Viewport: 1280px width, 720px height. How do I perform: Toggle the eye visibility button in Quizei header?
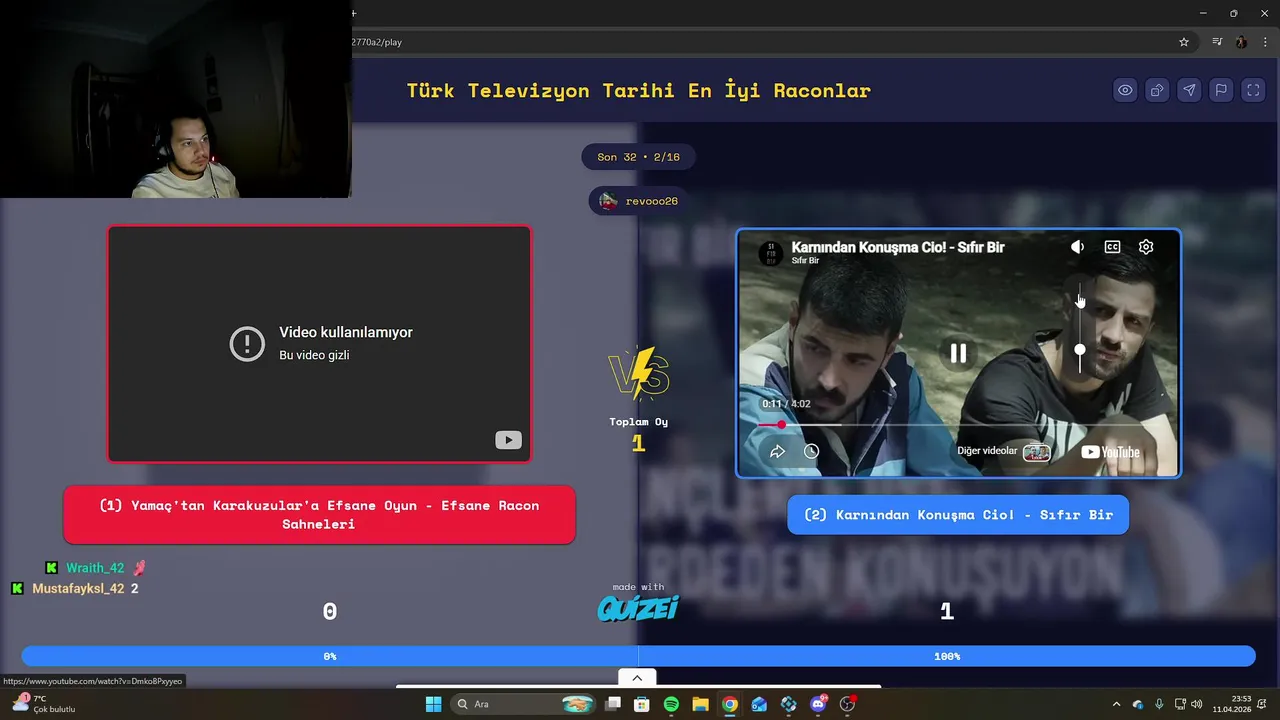pos(1125,90)
